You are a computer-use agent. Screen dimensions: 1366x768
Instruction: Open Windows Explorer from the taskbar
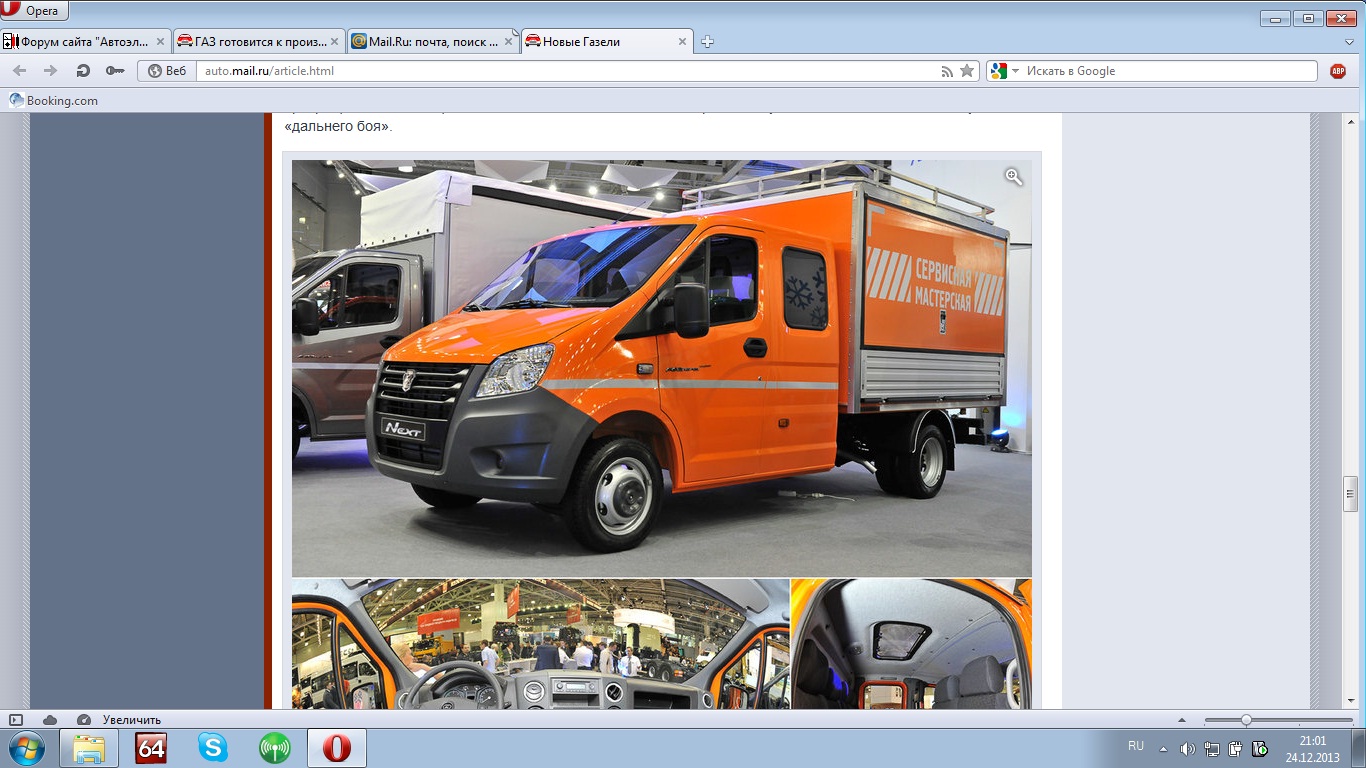(x=89, y=748)
